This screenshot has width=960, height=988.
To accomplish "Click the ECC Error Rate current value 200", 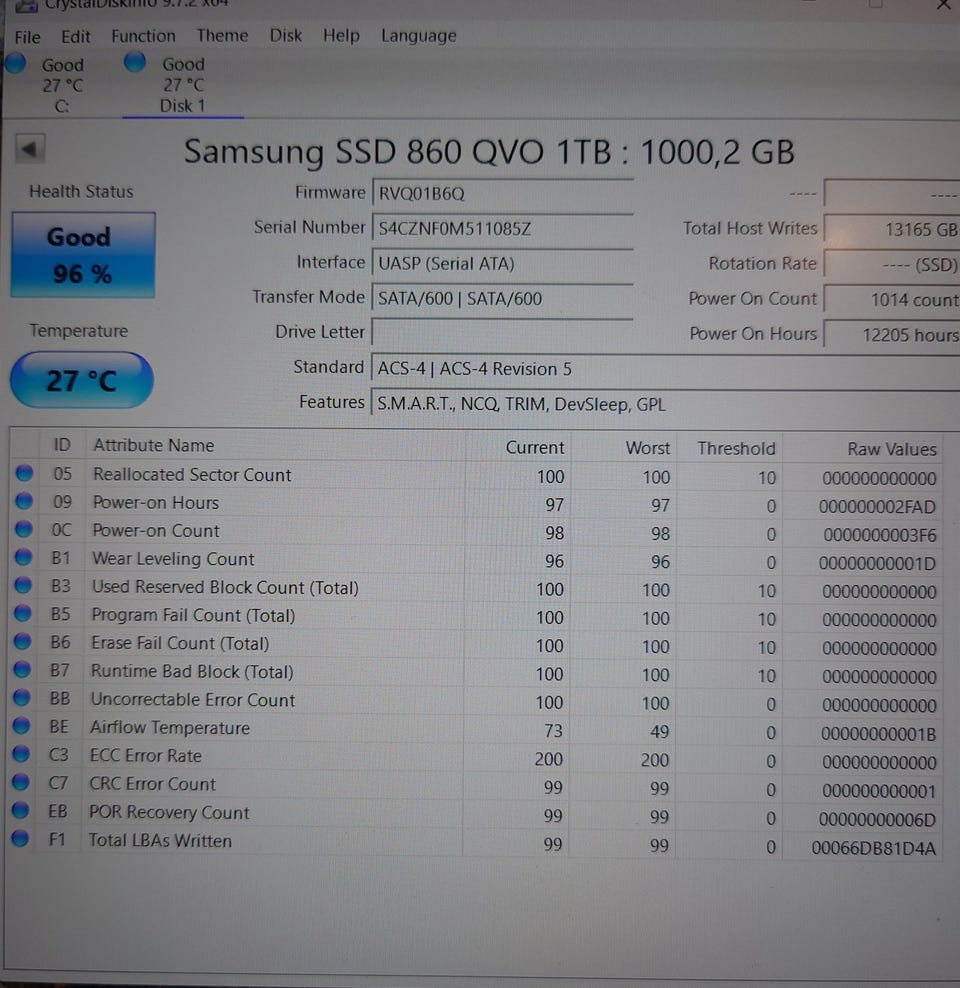I will (x=549, y=759).
